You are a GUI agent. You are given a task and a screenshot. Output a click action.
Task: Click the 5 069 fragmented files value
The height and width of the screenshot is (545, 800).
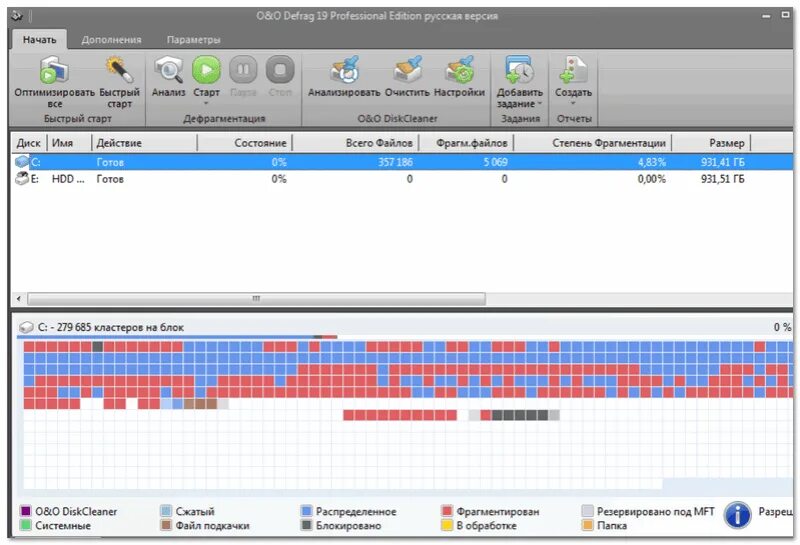click(495, 162)
